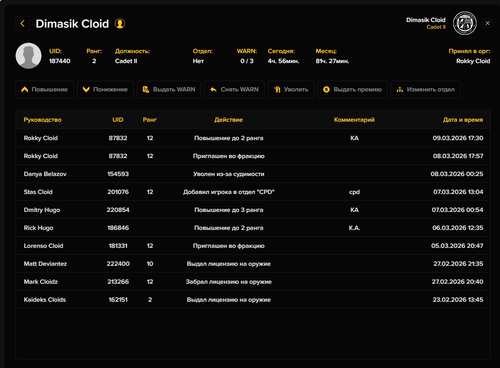The height and width of the screenshot is (368, 500).
Task: Click Rokky Cloid under Принял в орг
Action: click(x=473, y=61)
